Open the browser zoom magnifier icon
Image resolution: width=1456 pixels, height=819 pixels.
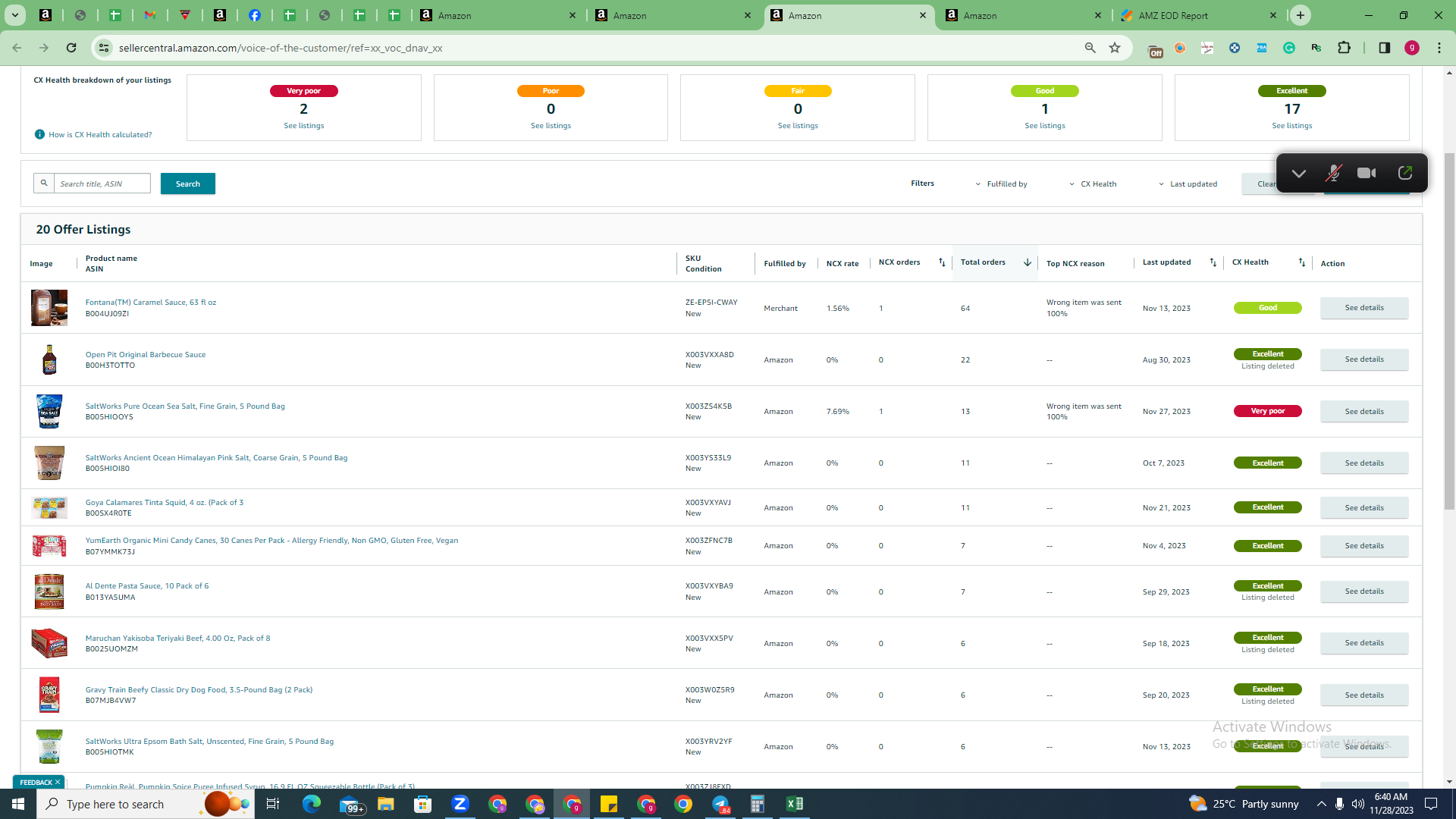click(1090, 48)
